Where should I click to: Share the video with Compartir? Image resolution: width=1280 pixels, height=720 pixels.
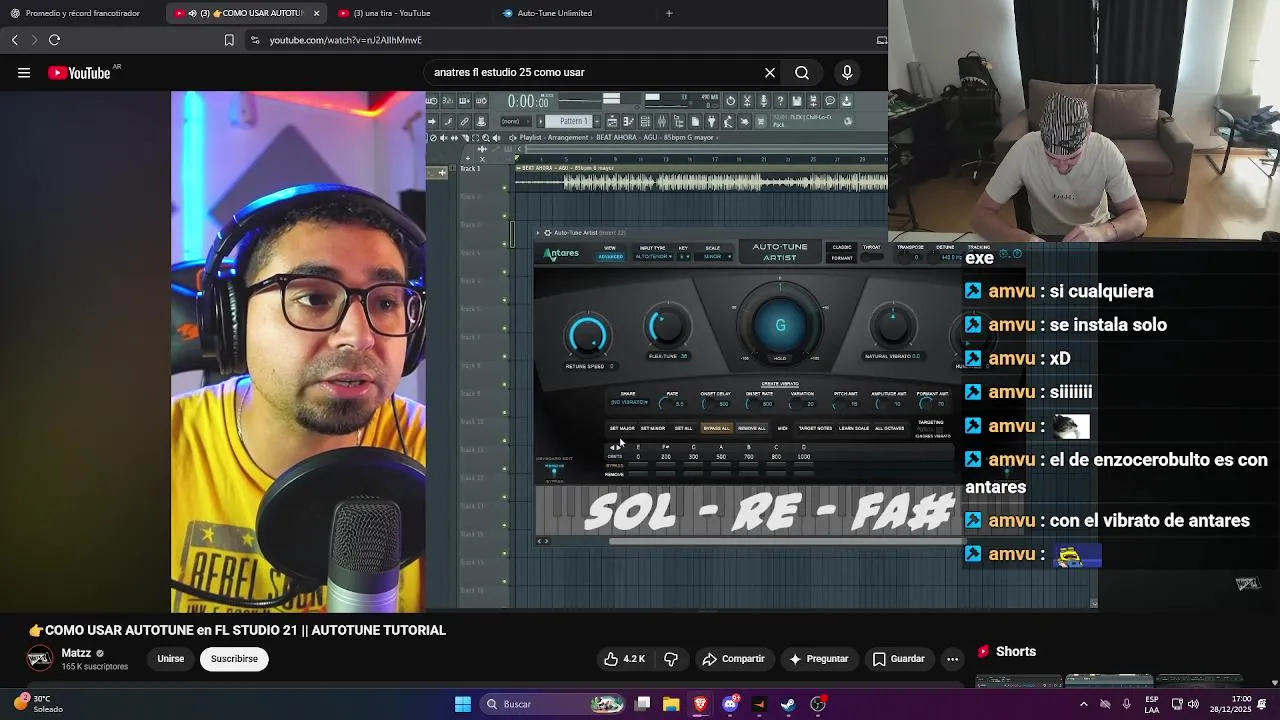733,659
